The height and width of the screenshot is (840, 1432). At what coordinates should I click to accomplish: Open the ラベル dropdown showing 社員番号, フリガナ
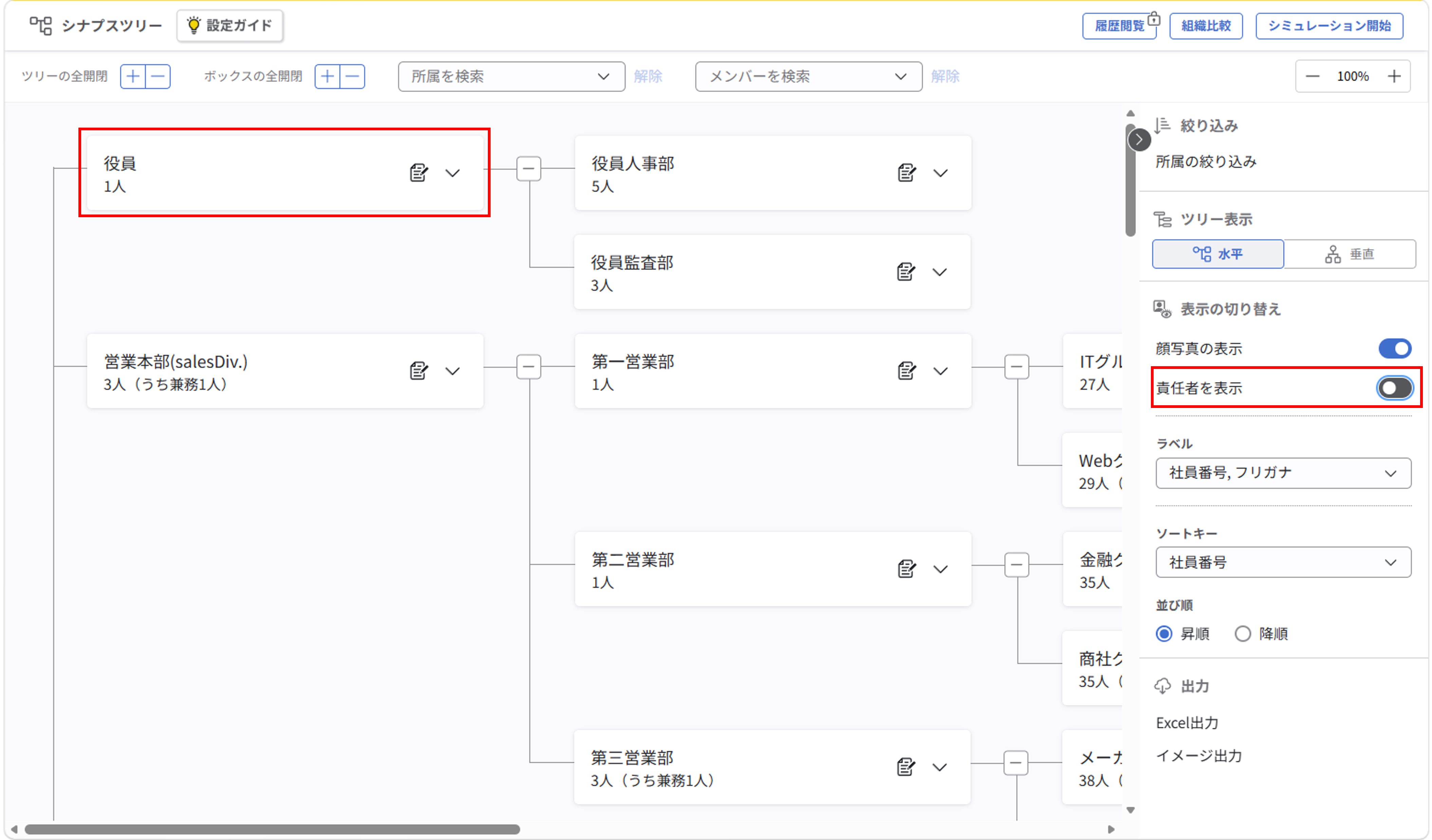1283,472
